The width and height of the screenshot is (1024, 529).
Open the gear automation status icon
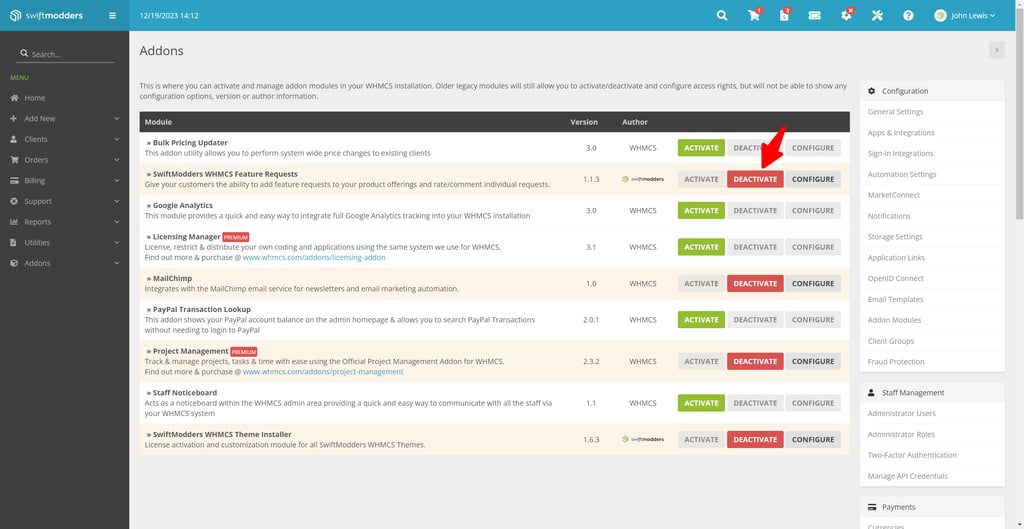click(x=846, y=16)
